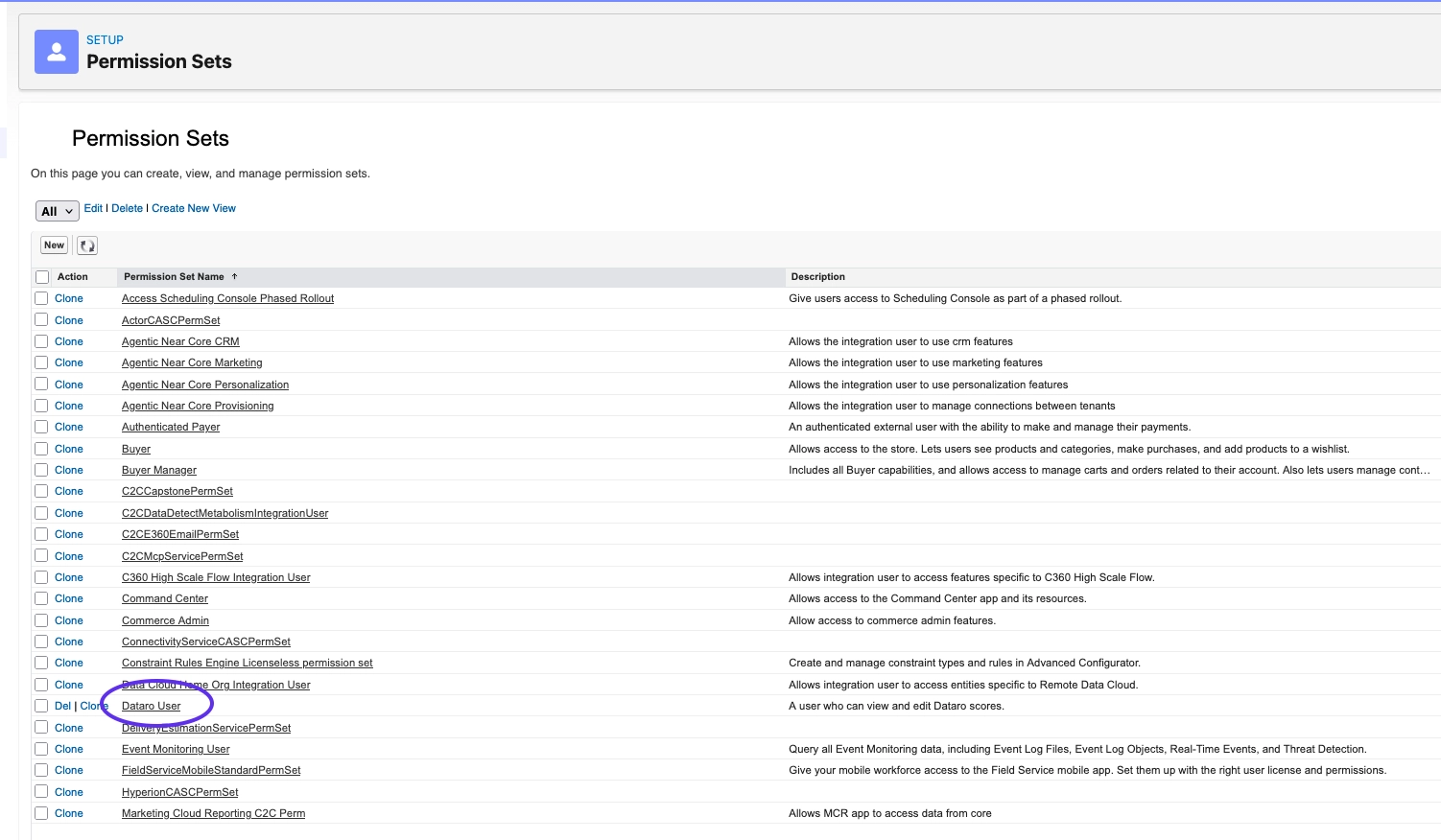Click the refresh icon next to New
Viewport: 1441px width, 840px height.
[87, 245]
